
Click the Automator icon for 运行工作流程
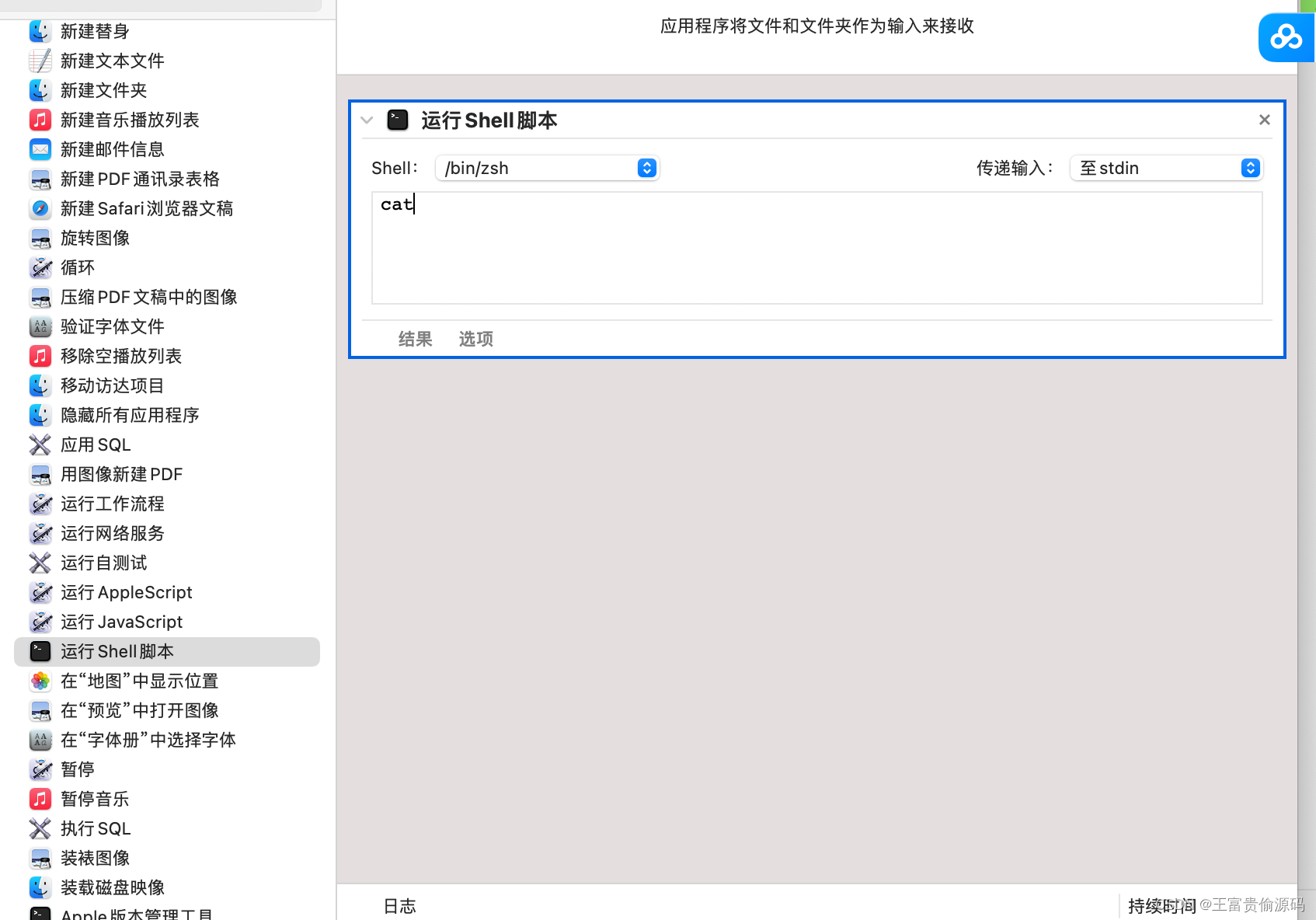coord(40,504)
